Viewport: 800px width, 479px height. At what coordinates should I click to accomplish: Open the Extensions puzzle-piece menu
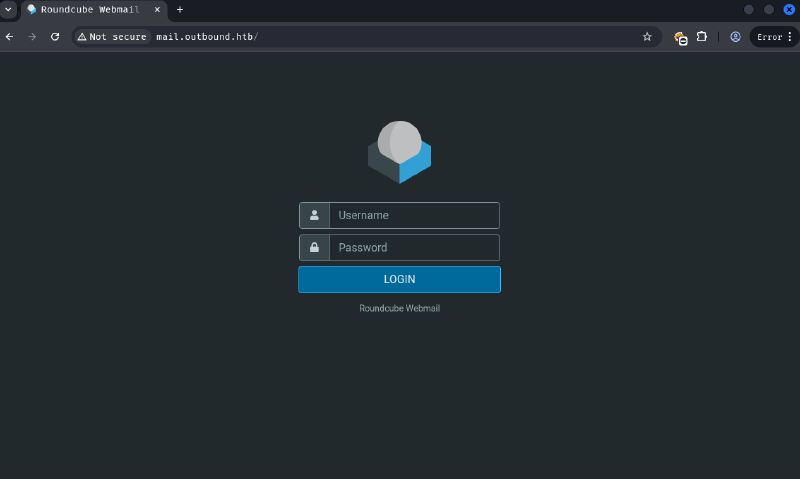click(x=702, y=37)
